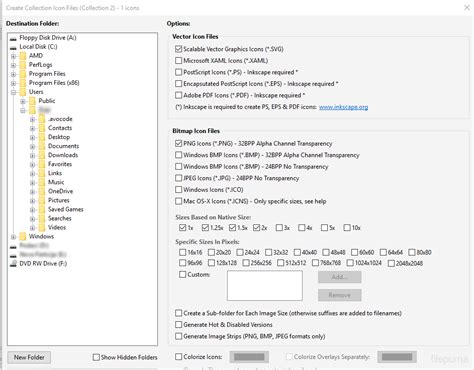
Task: Expand the Contacts folder node
Action: coord(32,128)
